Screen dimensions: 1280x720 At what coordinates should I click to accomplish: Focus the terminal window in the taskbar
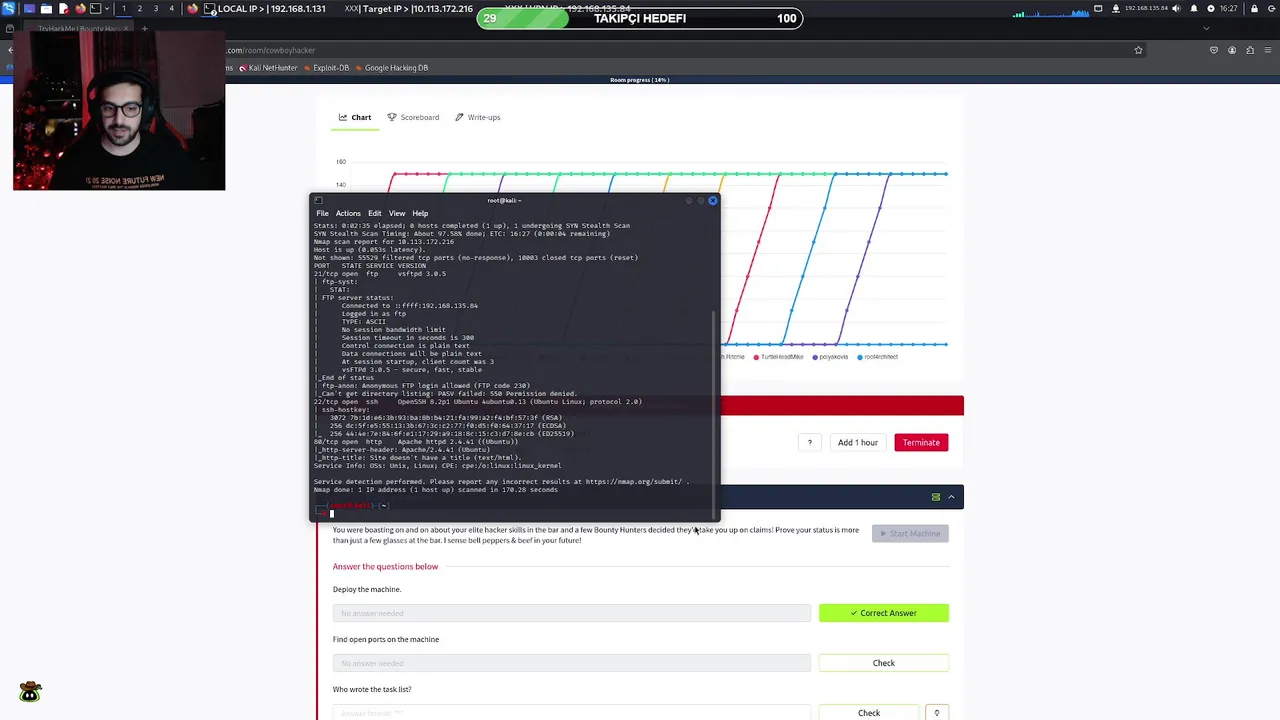pos(210,9)
